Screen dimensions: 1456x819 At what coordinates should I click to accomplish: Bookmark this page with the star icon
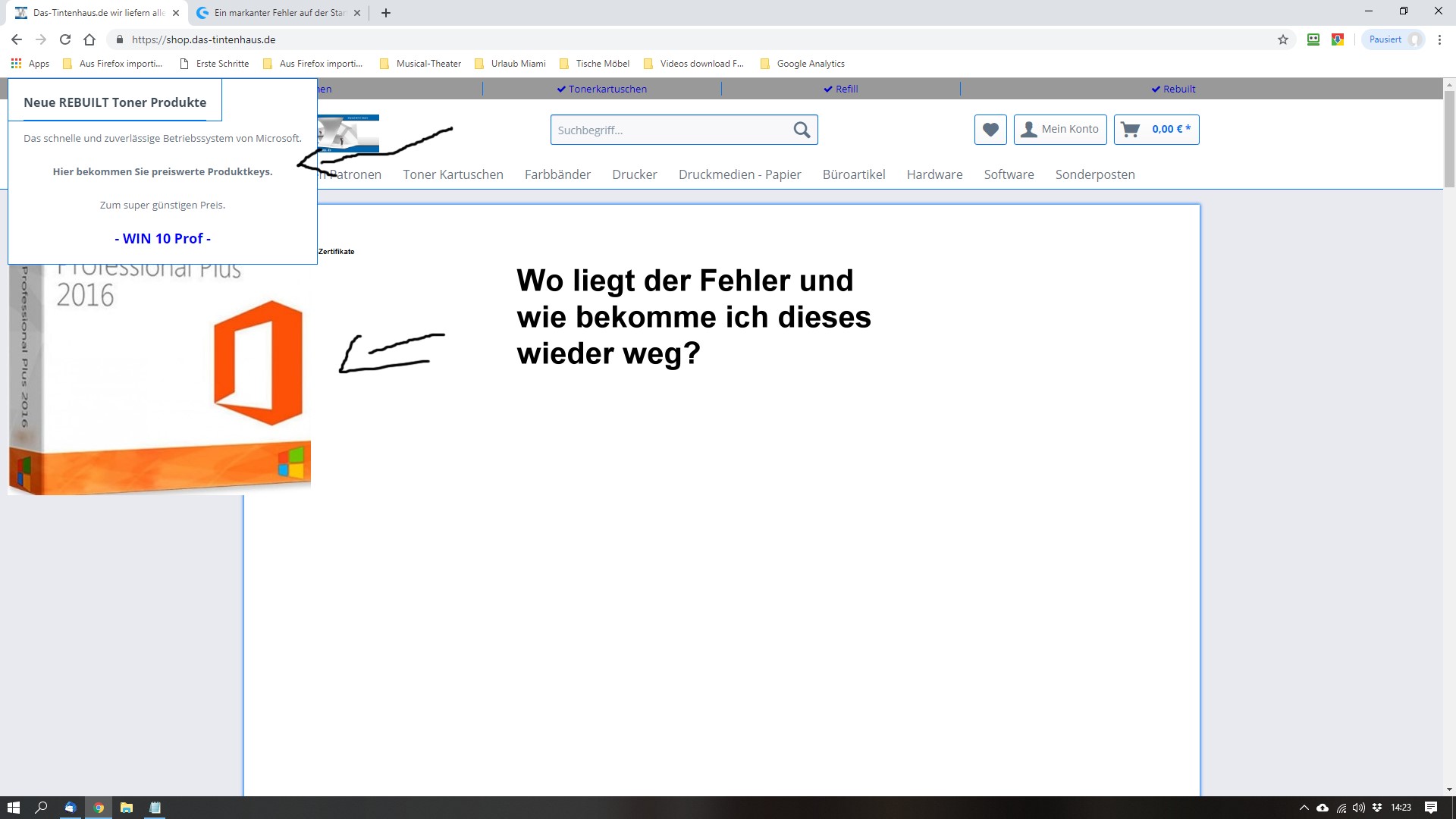click(1283, 39)
